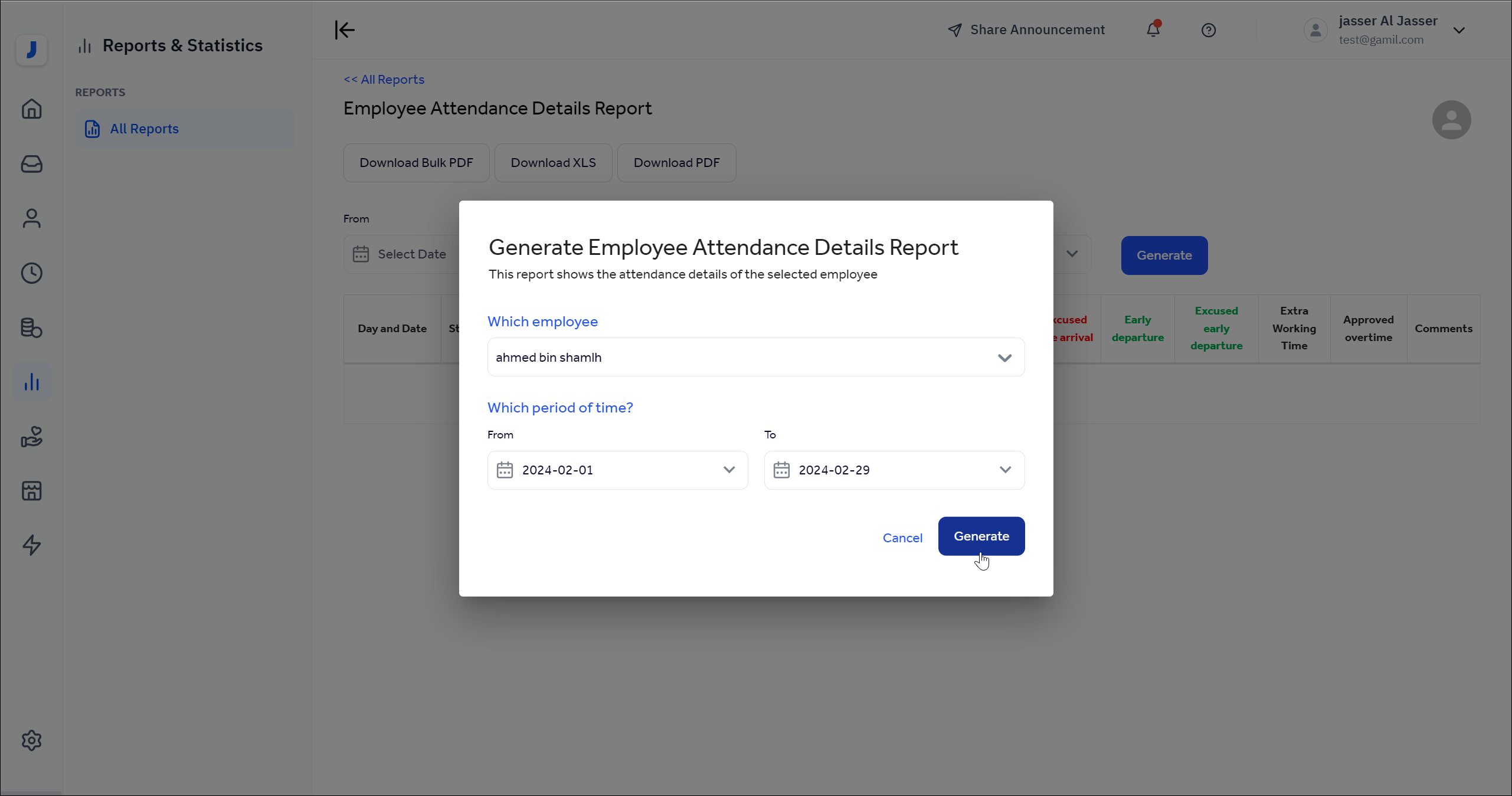Expand the jasser Al Jasser account menu
This screenshot has height=796, width=1512.
pos(1458,30)
